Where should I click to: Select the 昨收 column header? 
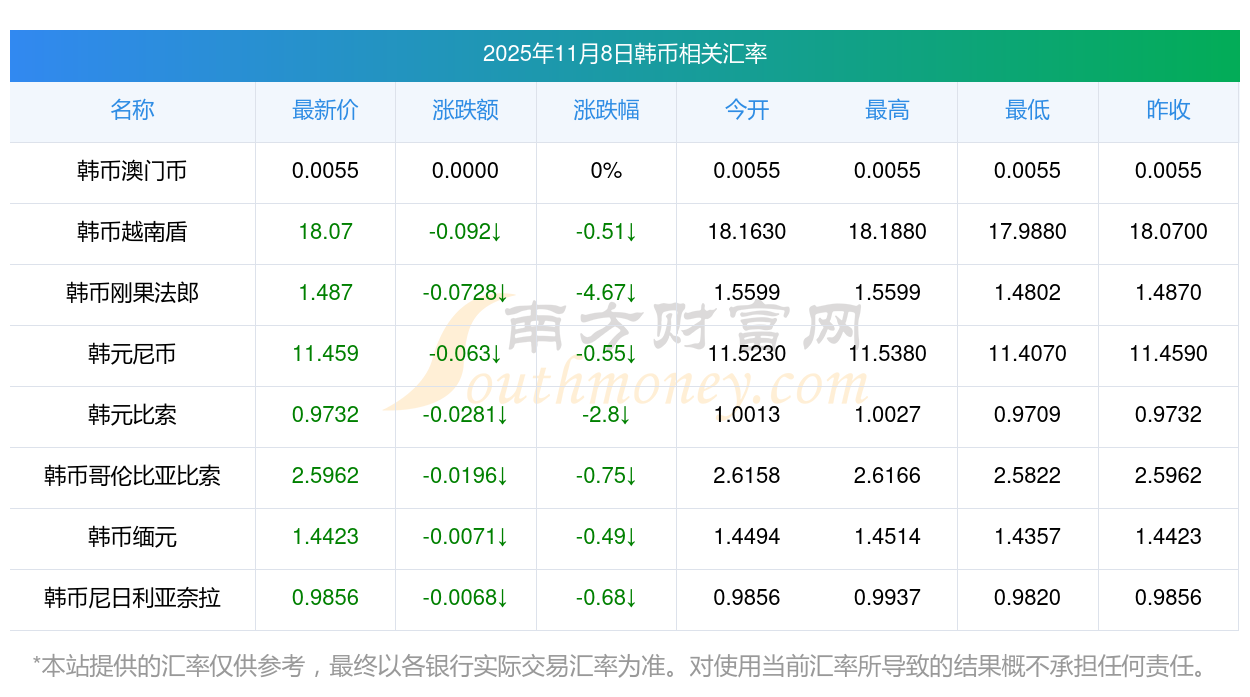1168,110
